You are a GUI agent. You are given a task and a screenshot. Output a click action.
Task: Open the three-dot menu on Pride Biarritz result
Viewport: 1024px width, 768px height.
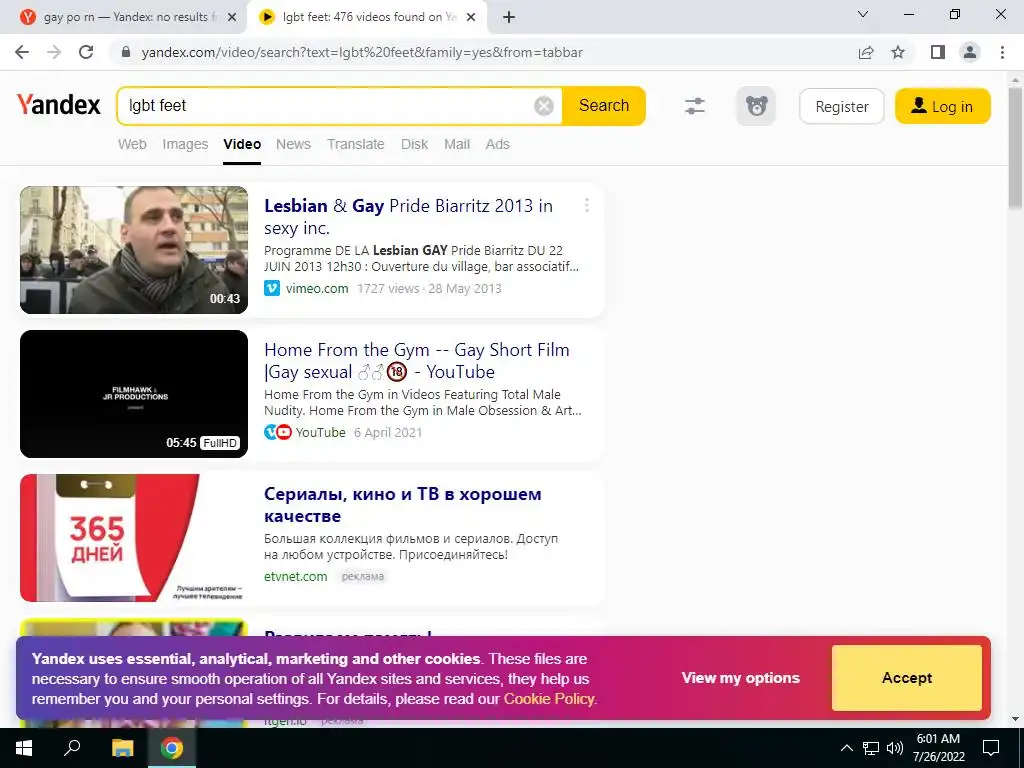point(586,206)
